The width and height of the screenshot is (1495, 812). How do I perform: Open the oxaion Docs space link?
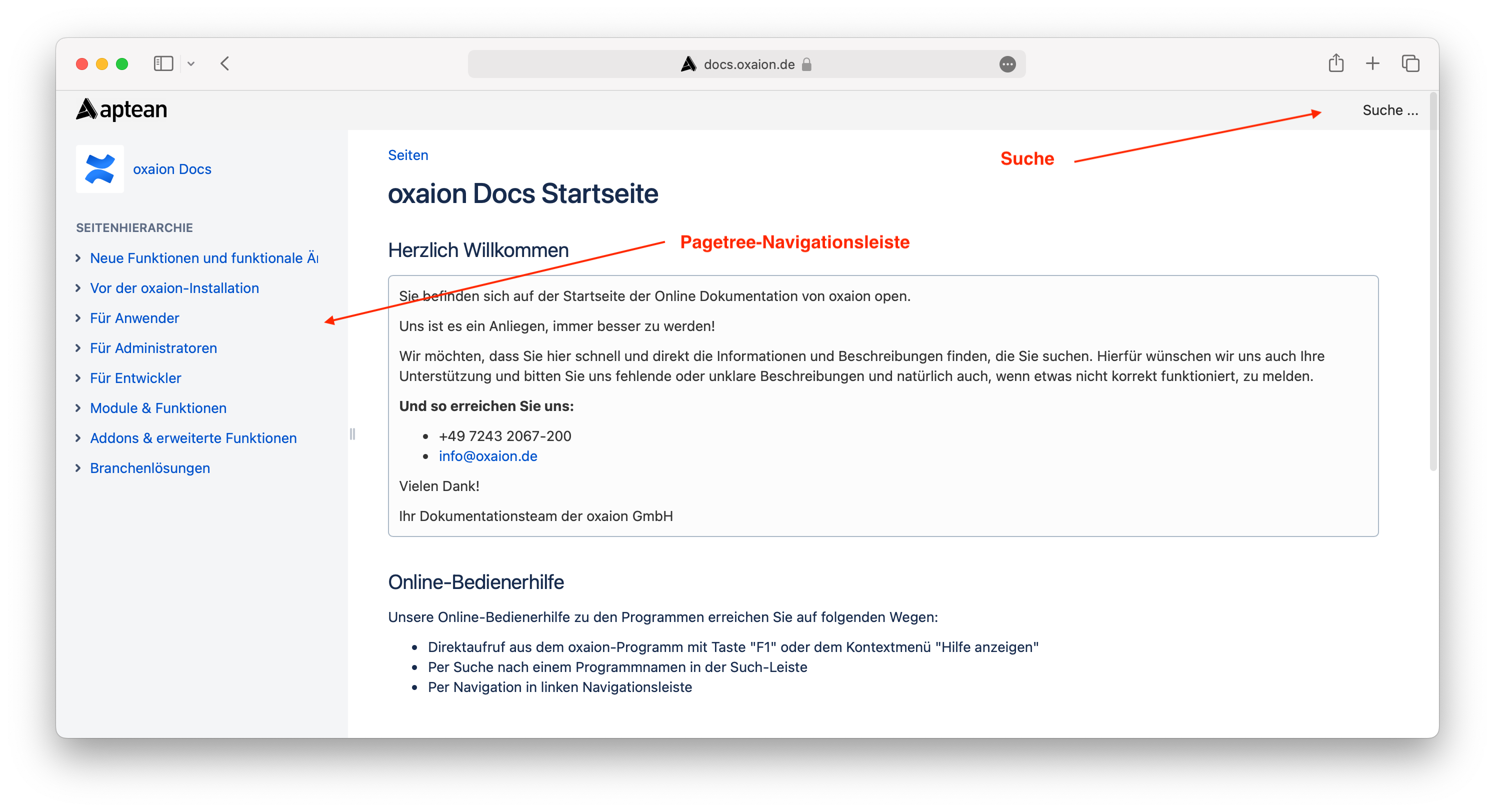pyautogui.click(x=172, y=169)
